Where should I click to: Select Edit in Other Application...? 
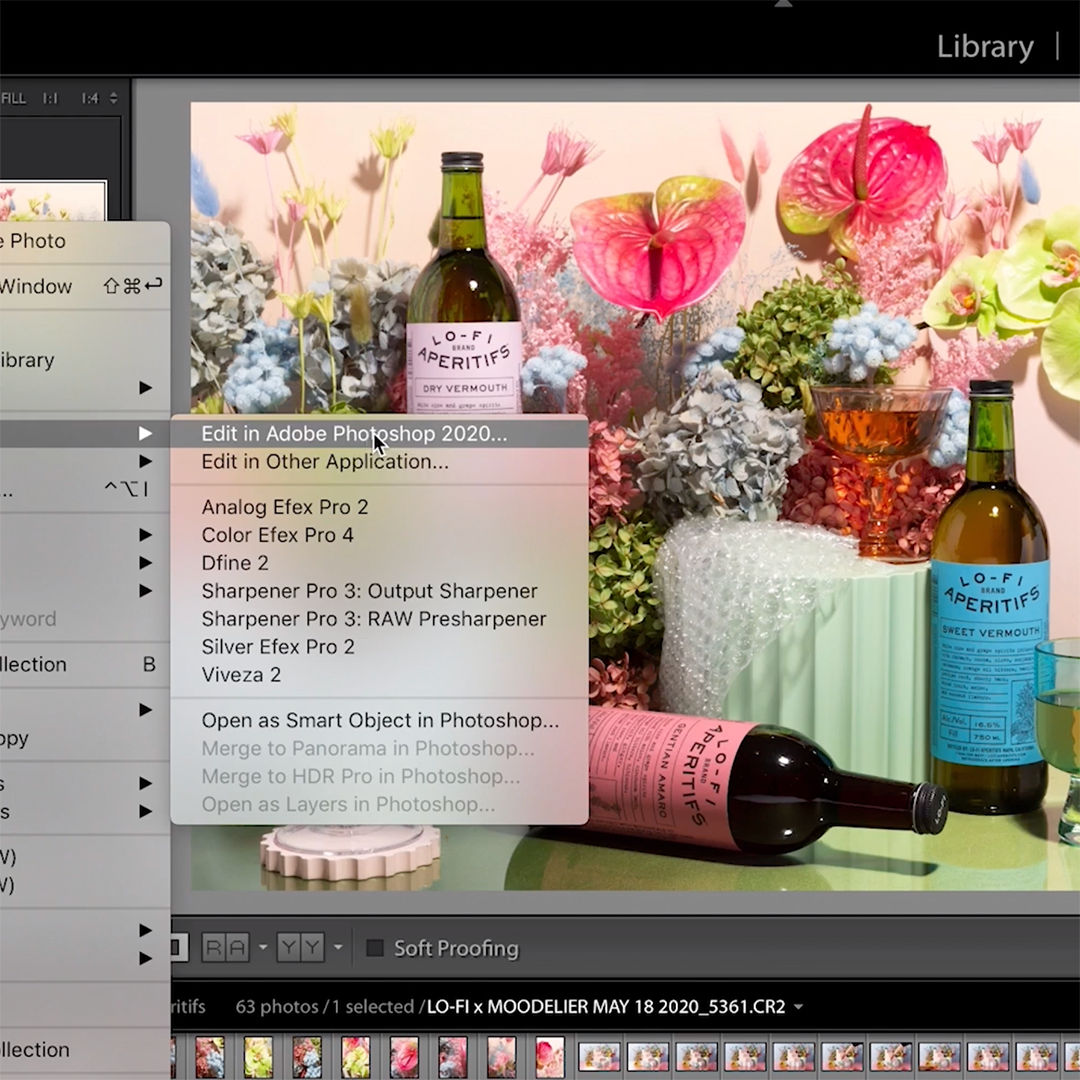tap(380, 461)
